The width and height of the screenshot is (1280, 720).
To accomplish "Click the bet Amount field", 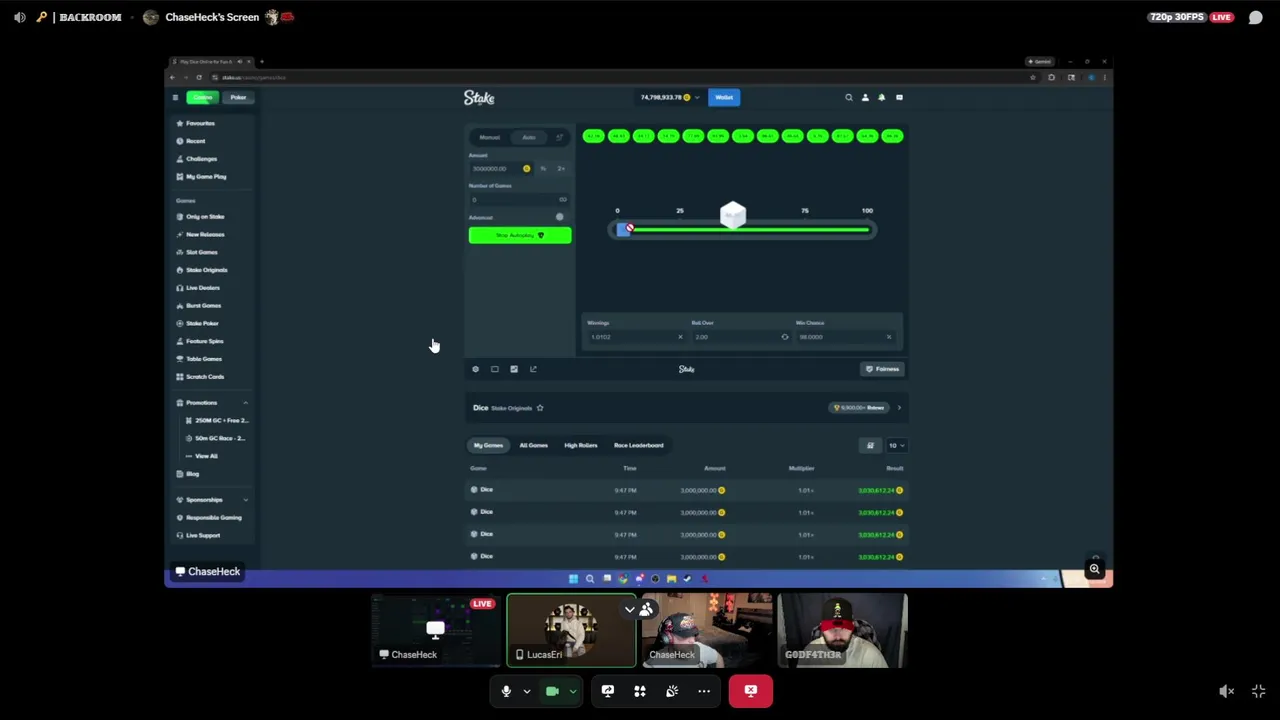I will click(x=502, y=169).
